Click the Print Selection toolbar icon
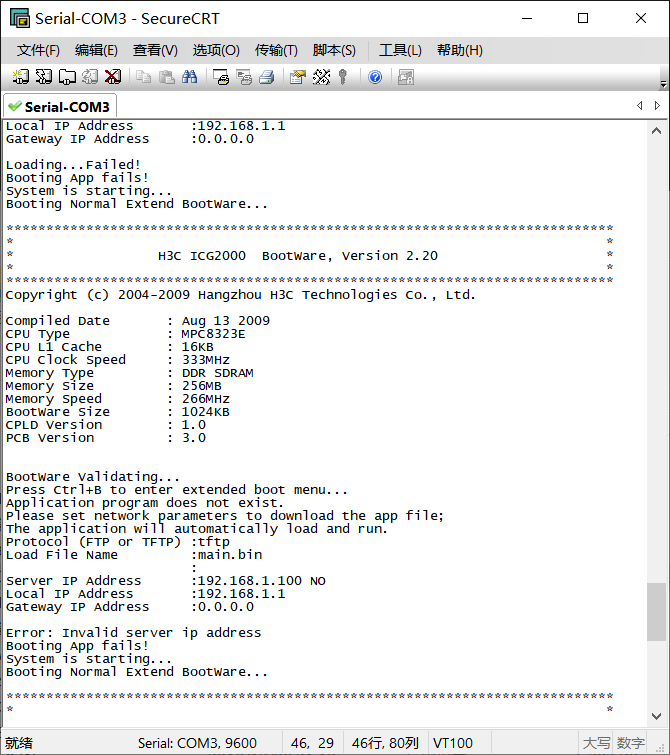 coord(244,77)
